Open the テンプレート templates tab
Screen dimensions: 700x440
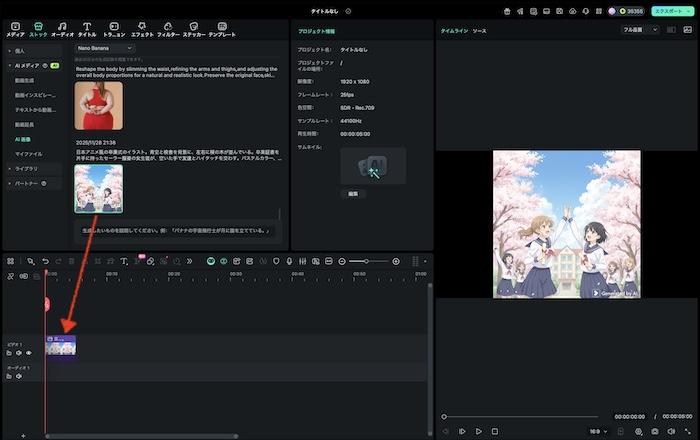[222, 29]
